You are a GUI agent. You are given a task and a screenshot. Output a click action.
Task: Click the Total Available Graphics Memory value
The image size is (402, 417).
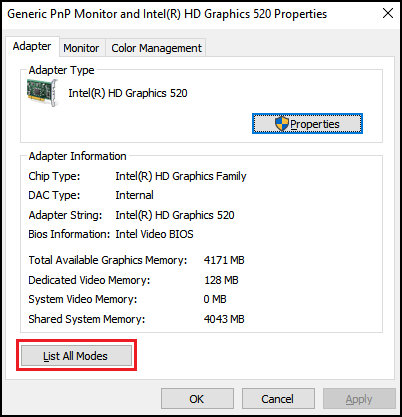[x=224, y=260]
